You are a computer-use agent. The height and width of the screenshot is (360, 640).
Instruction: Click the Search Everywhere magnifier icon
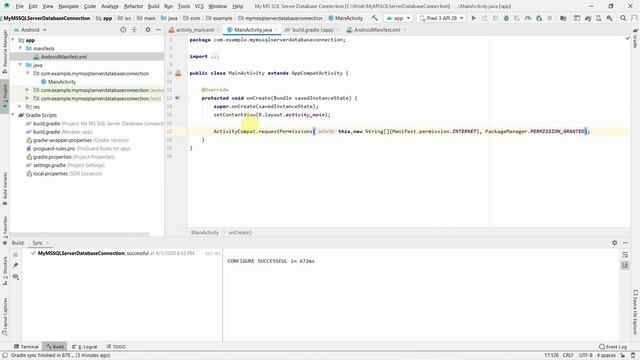(x=623, y=18)
